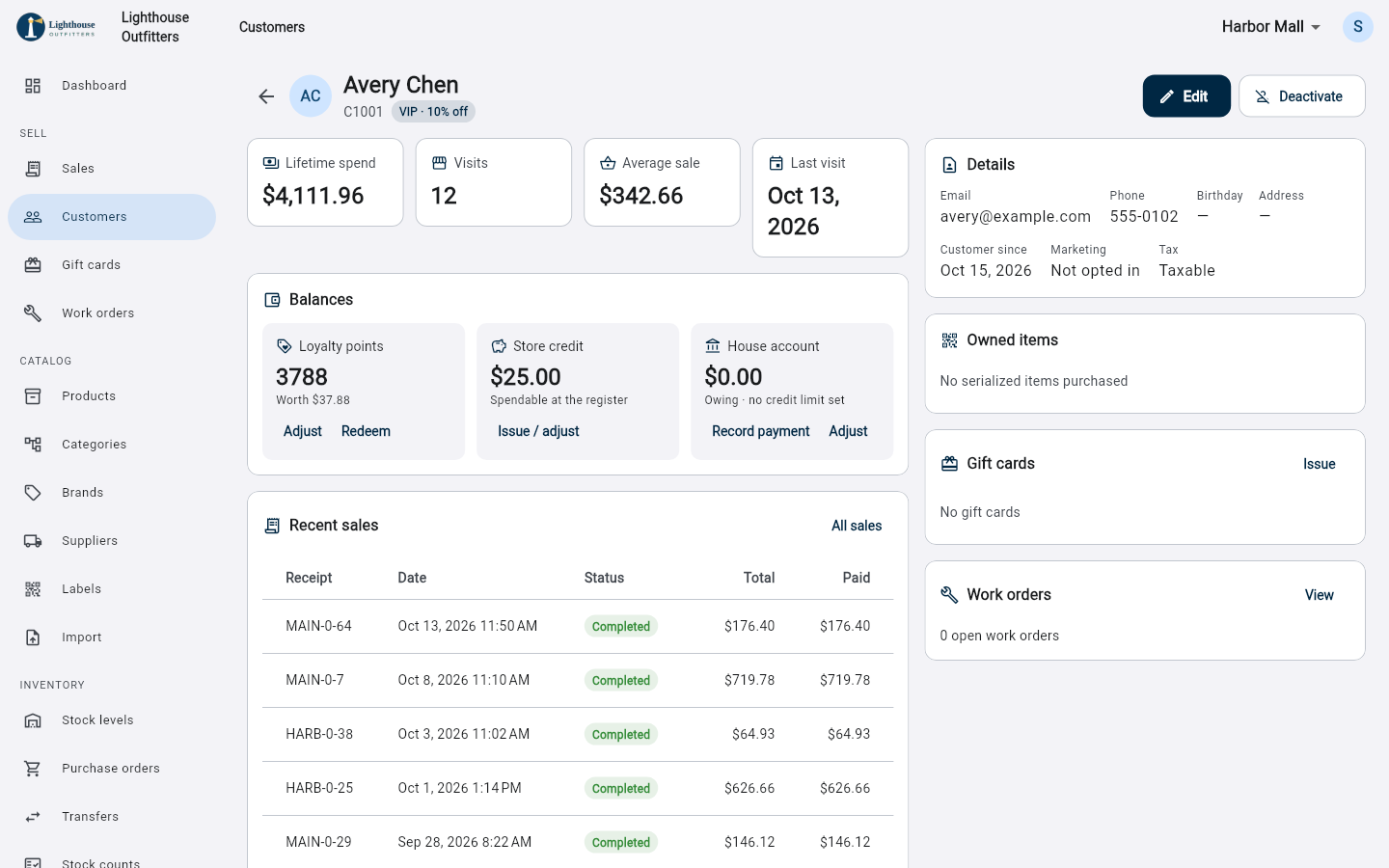The height and width of the screenshot is (868, 1389).
Task: Click the Import file icon
Action: point(33,637)
